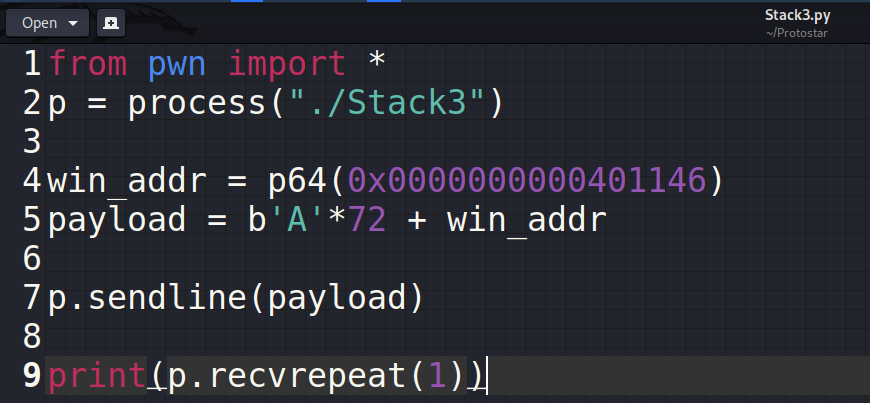Image resolution: width=870 pixels, height=403 pixels.
Task: Click line number 7 in gutter
Action: pyautogui.click(x=32, y=298)
